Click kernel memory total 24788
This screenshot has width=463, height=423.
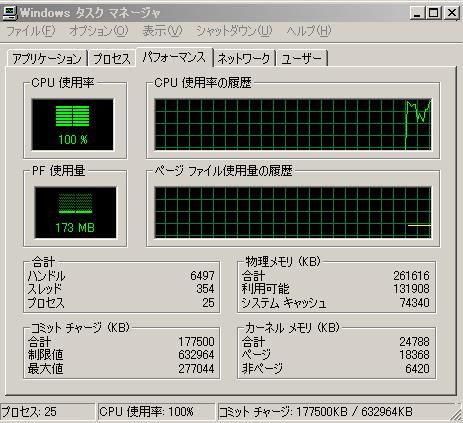(x=414, y=342)
